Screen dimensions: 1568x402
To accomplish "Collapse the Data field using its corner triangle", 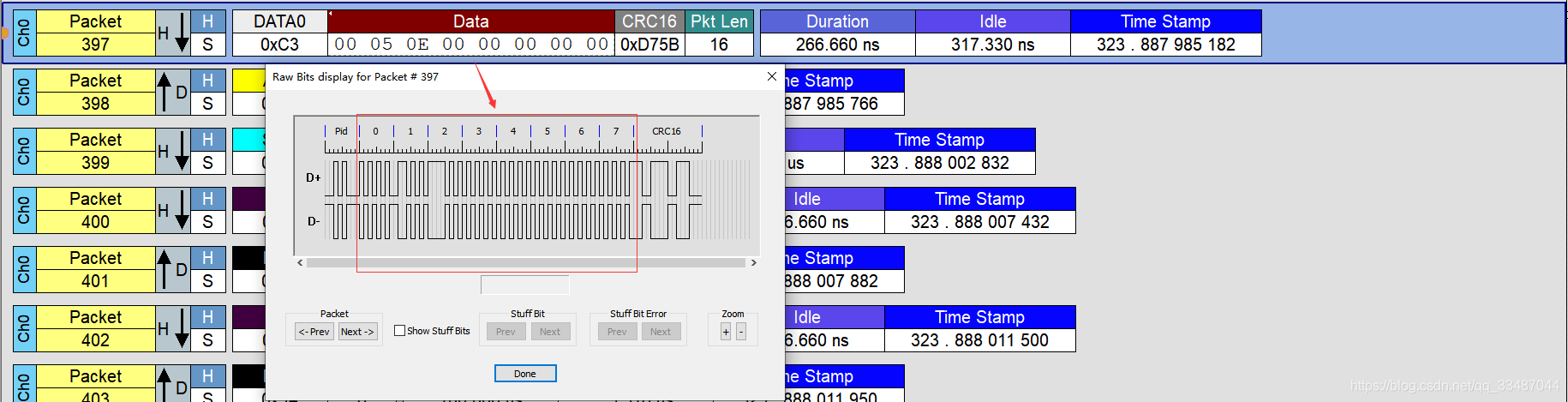I will click(331, 14).
